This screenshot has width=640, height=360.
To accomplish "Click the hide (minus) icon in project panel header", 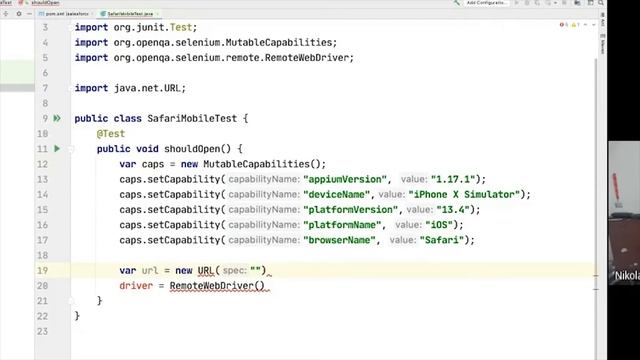I will [x=29, y=13].
